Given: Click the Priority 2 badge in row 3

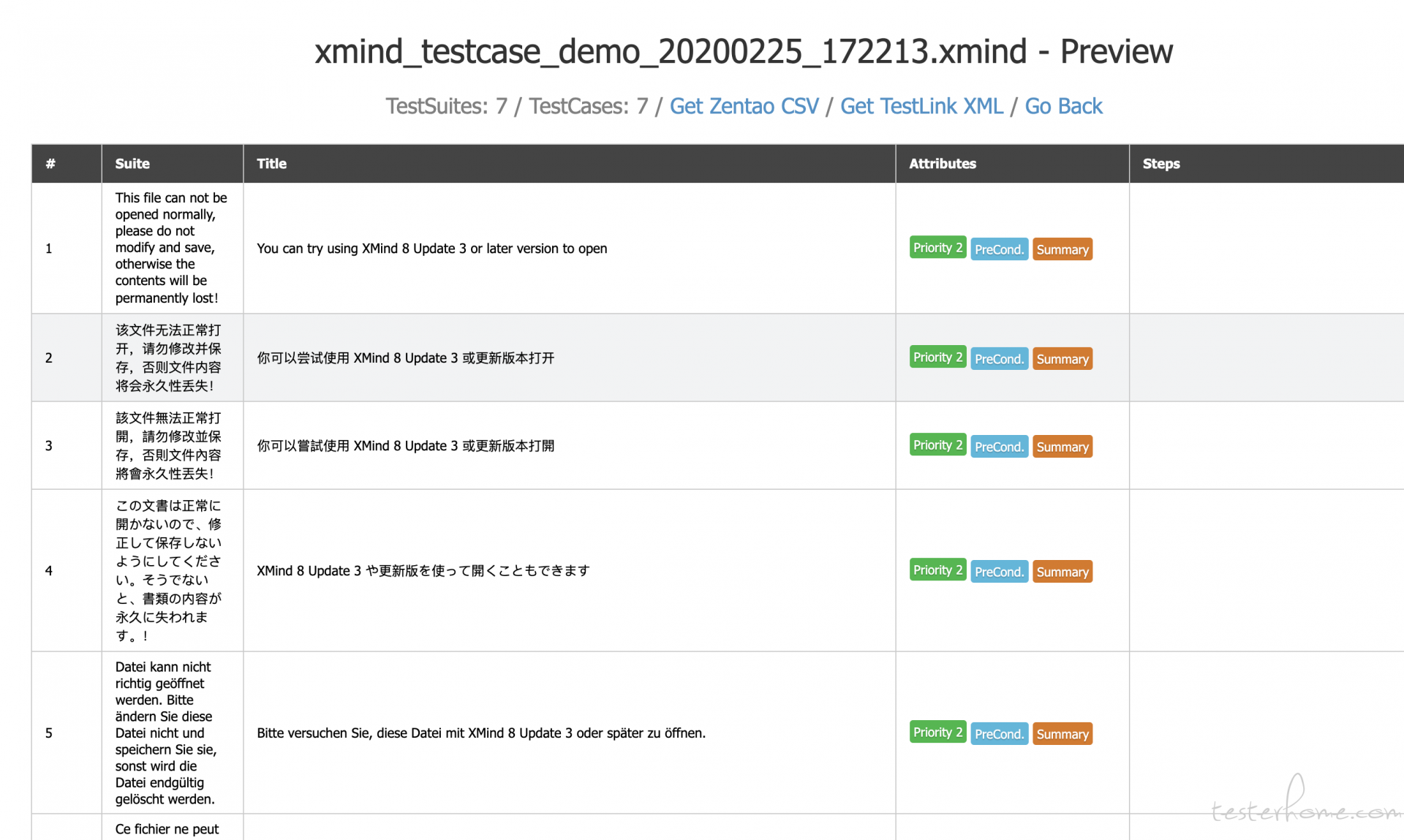Looking at the screenshot, I should [x=937, y=445].
